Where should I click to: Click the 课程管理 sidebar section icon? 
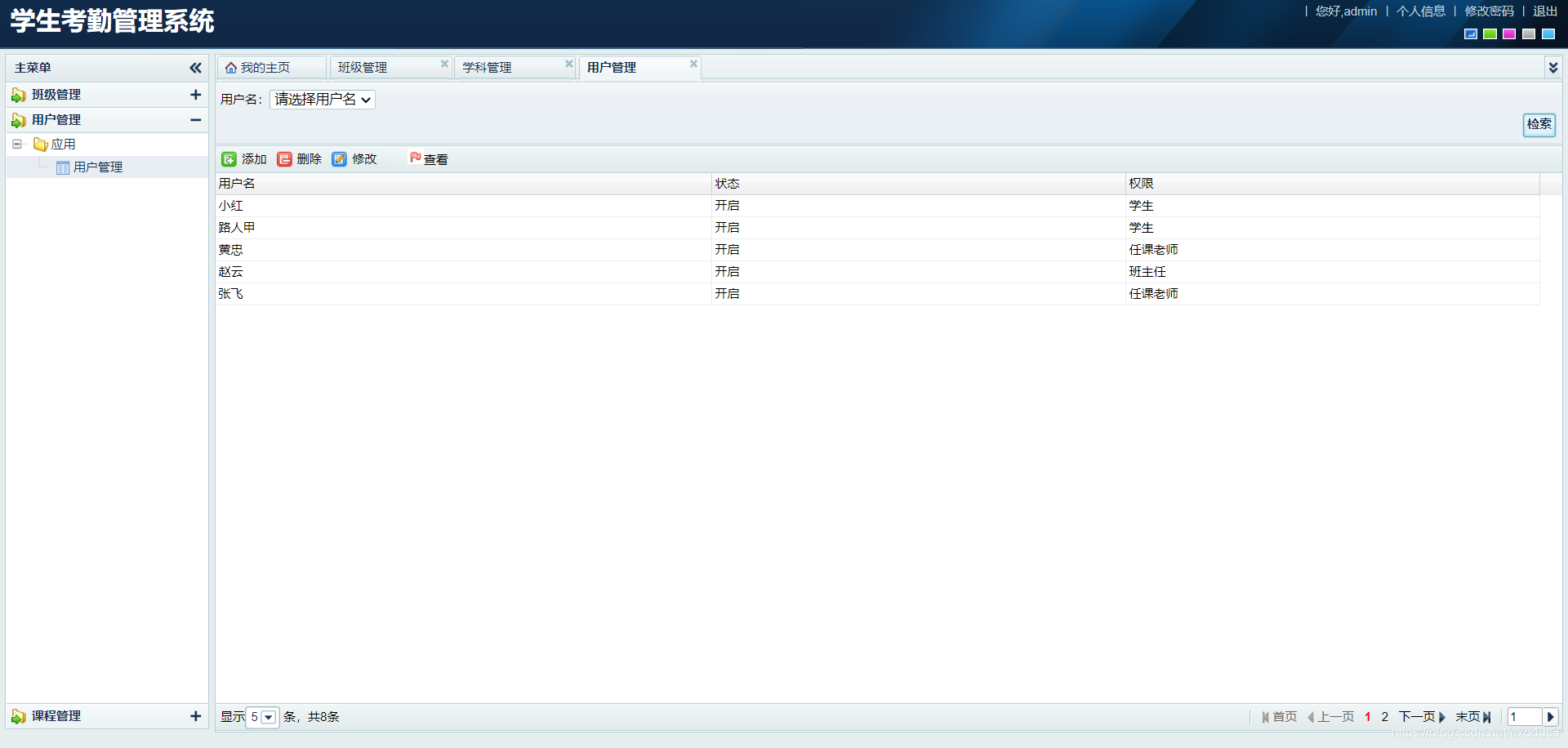pos(18,717)
